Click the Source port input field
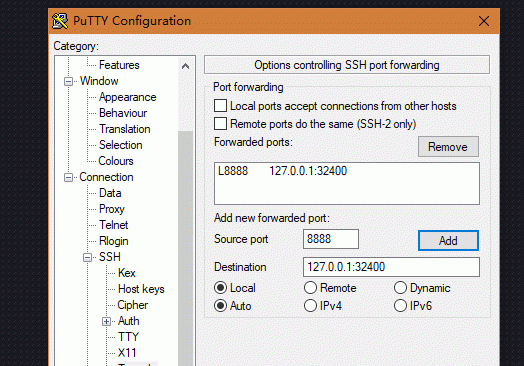The width and height of the screenshot is (524, 366). pos(331,239)
